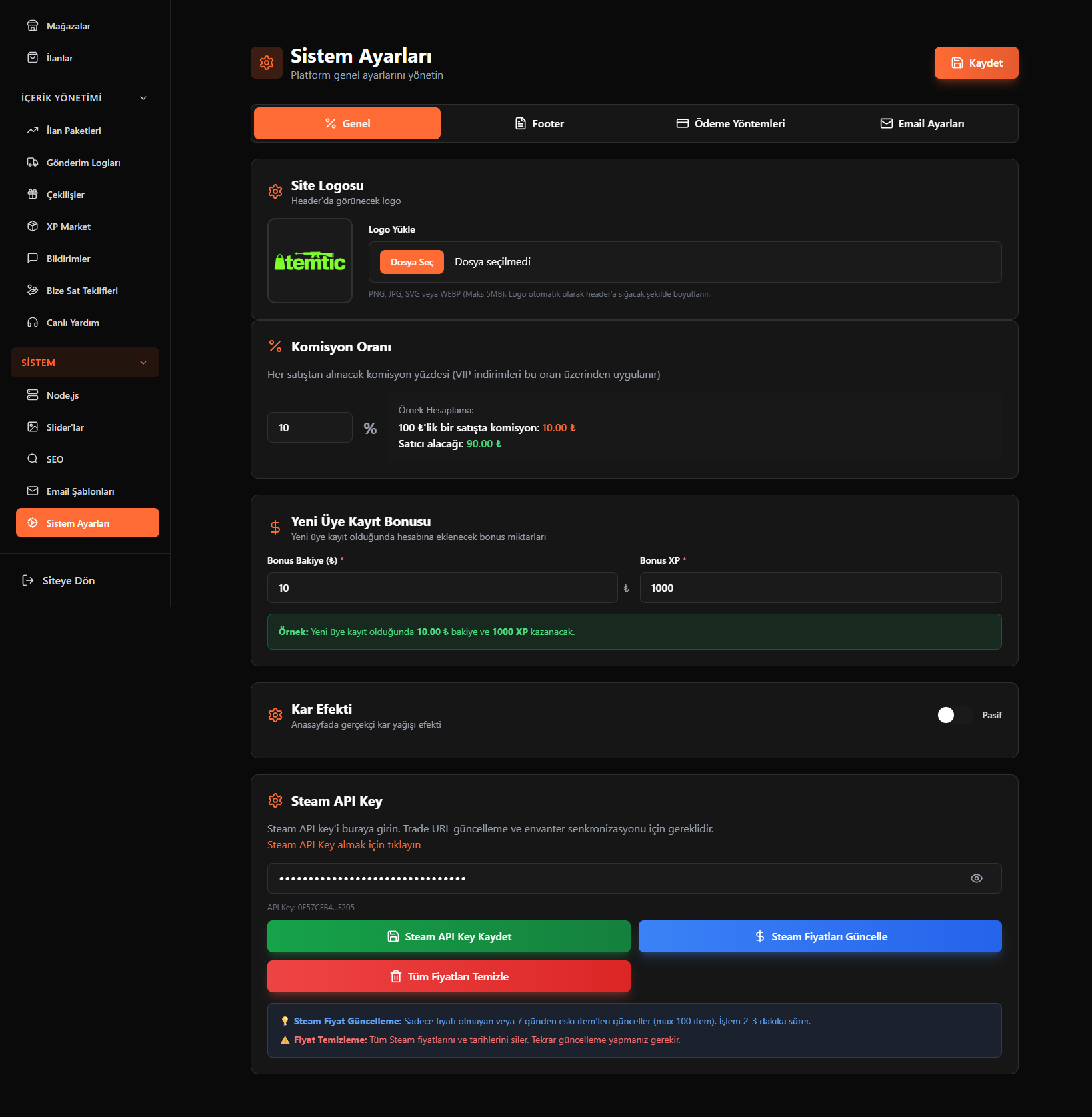Click the Bildirimler message icon

point(33,259)
